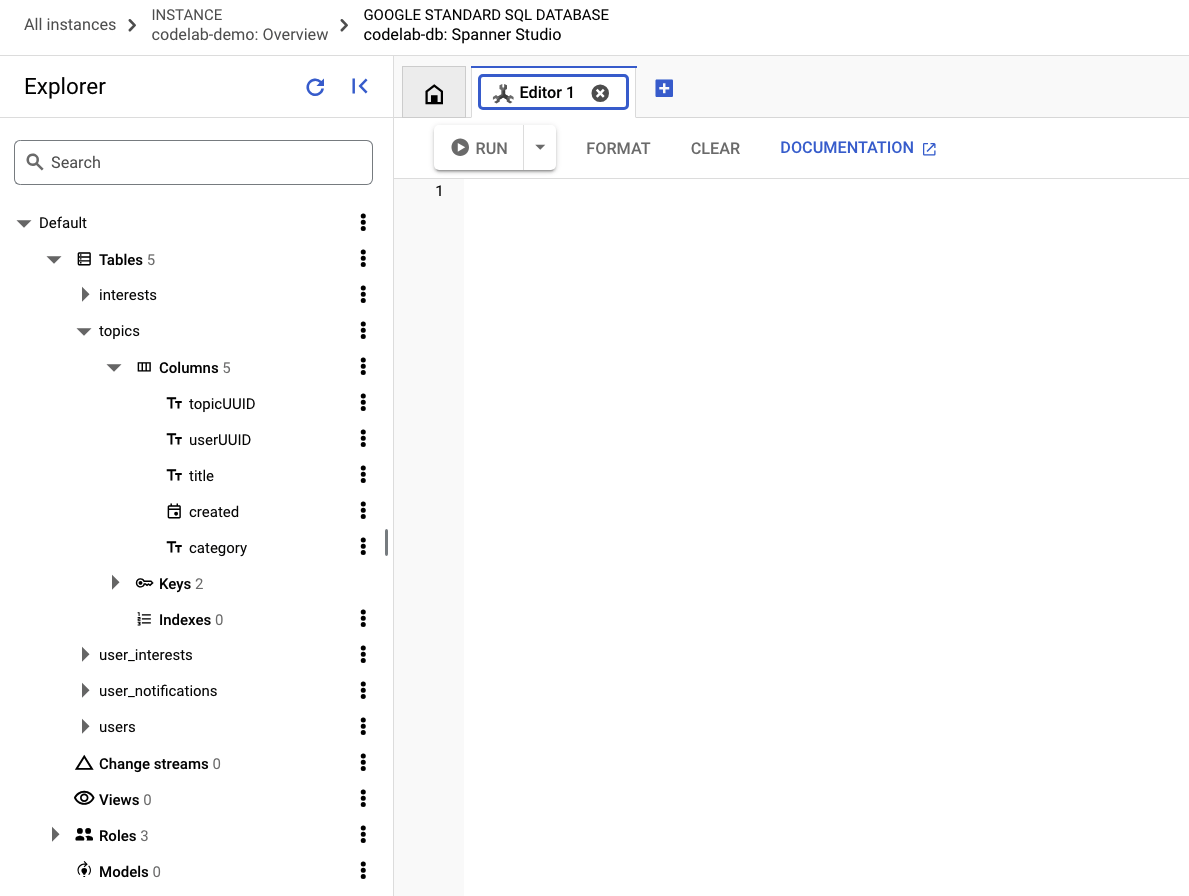Go to codelab-demo instance overview
The image size is (1189, 896).
click(x=239, y=35)
